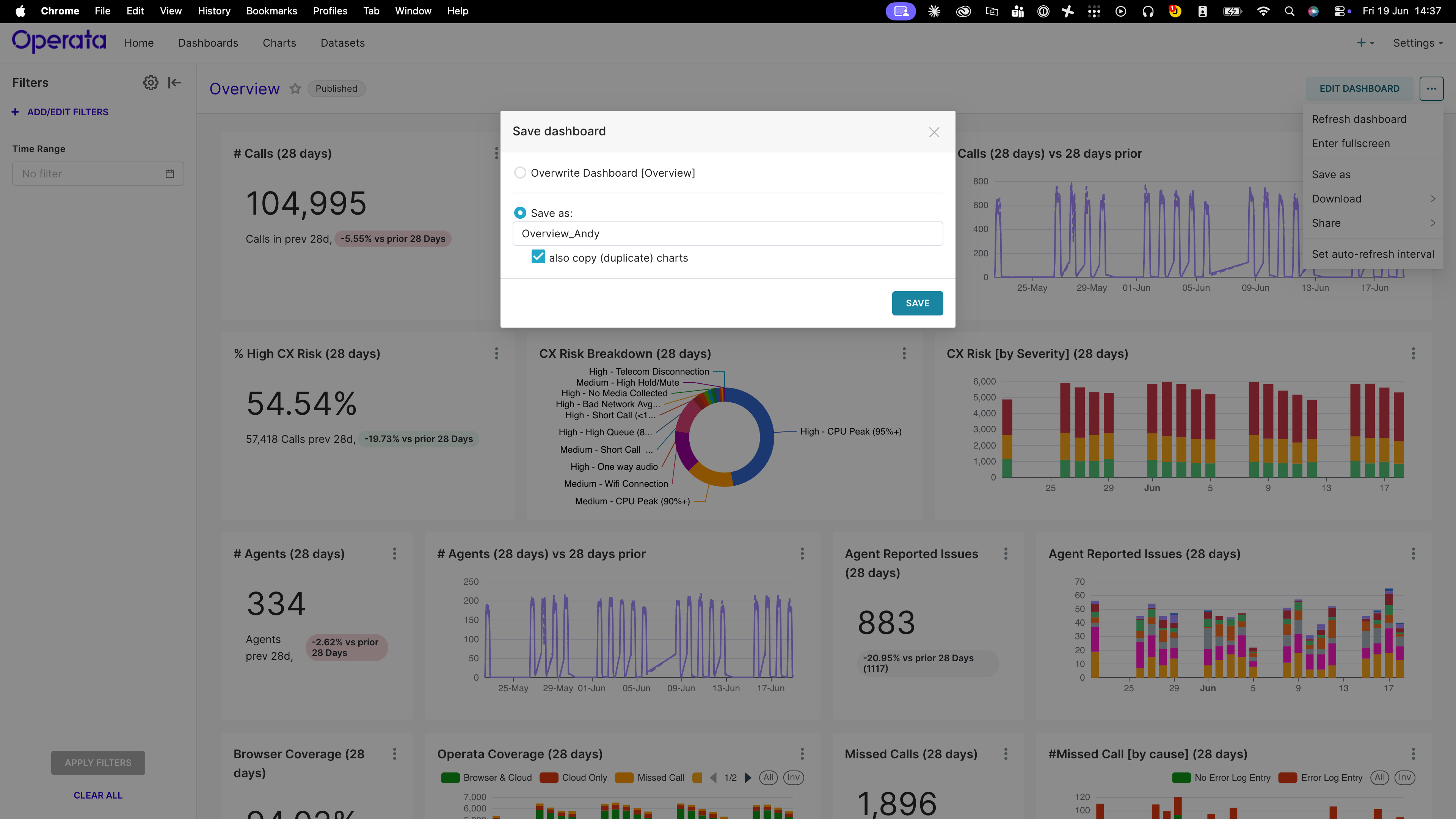Open CX Risk Breakdown chart menu
The height and width of the screenshot is (819, 1456).
click(904, 353)
